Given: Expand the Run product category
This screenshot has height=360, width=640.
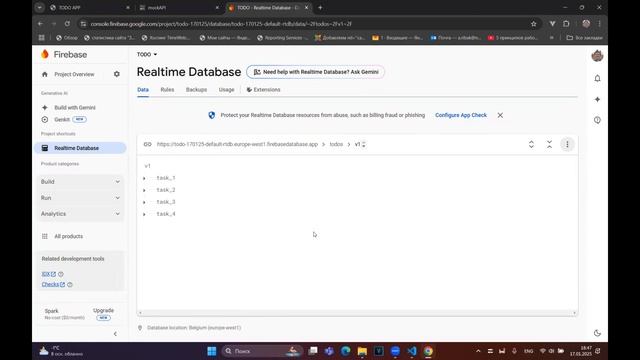Looking at the screenshot, I should [80, 198].
